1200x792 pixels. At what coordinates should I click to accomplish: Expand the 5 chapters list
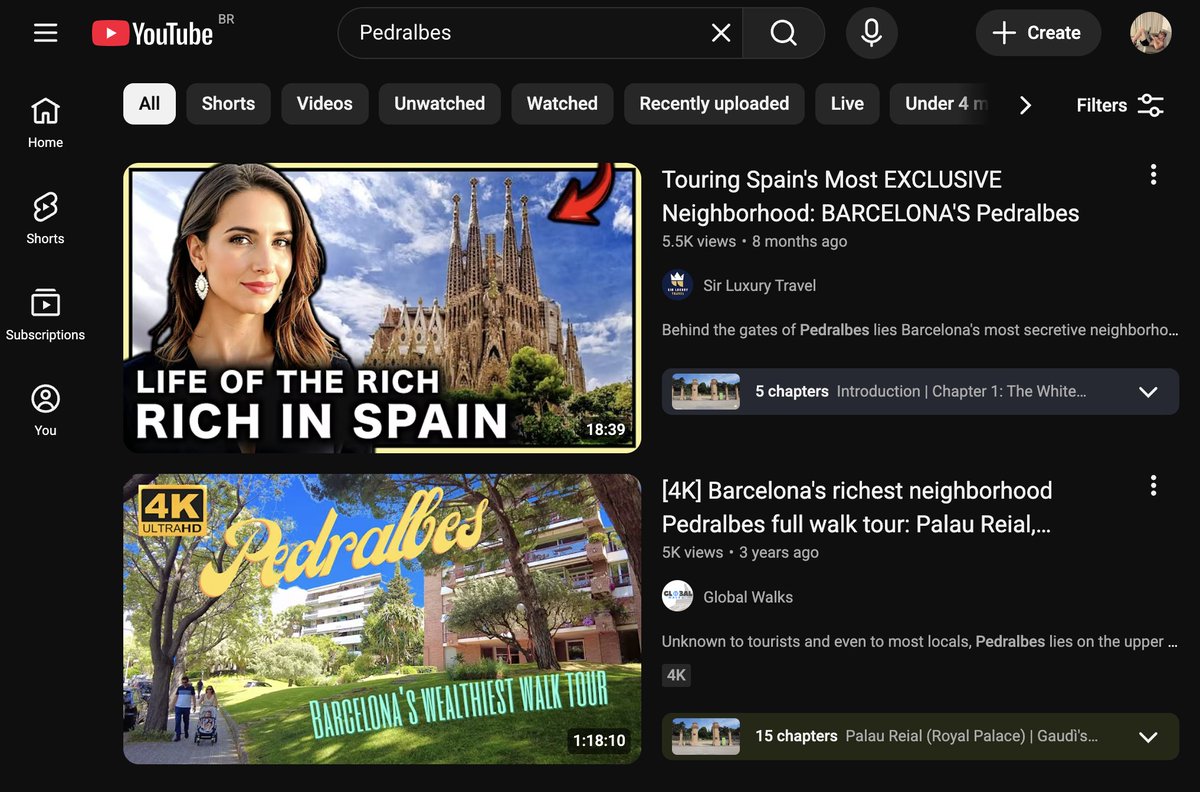pos(1148,392)
